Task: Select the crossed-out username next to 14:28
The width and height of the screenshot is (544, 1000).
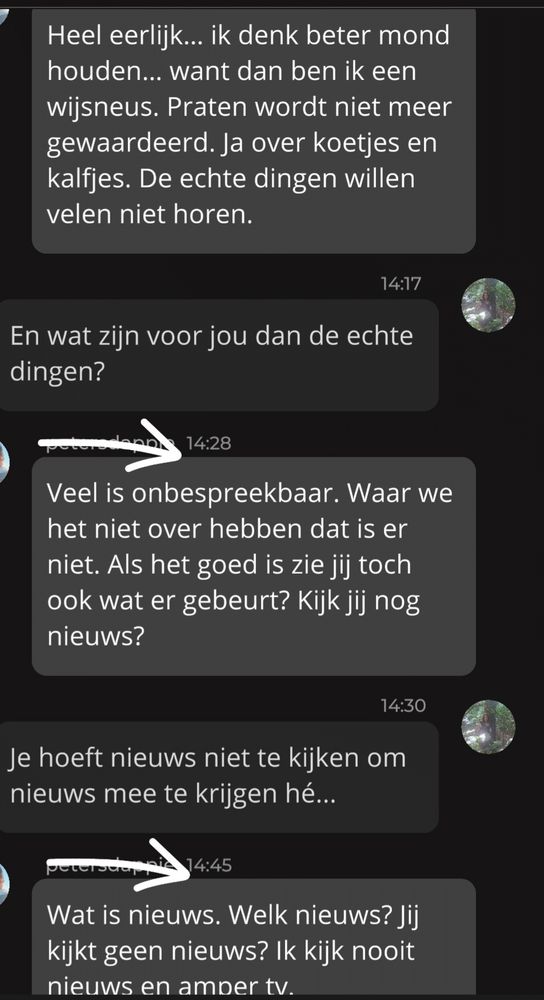Action: pos(110,443)
